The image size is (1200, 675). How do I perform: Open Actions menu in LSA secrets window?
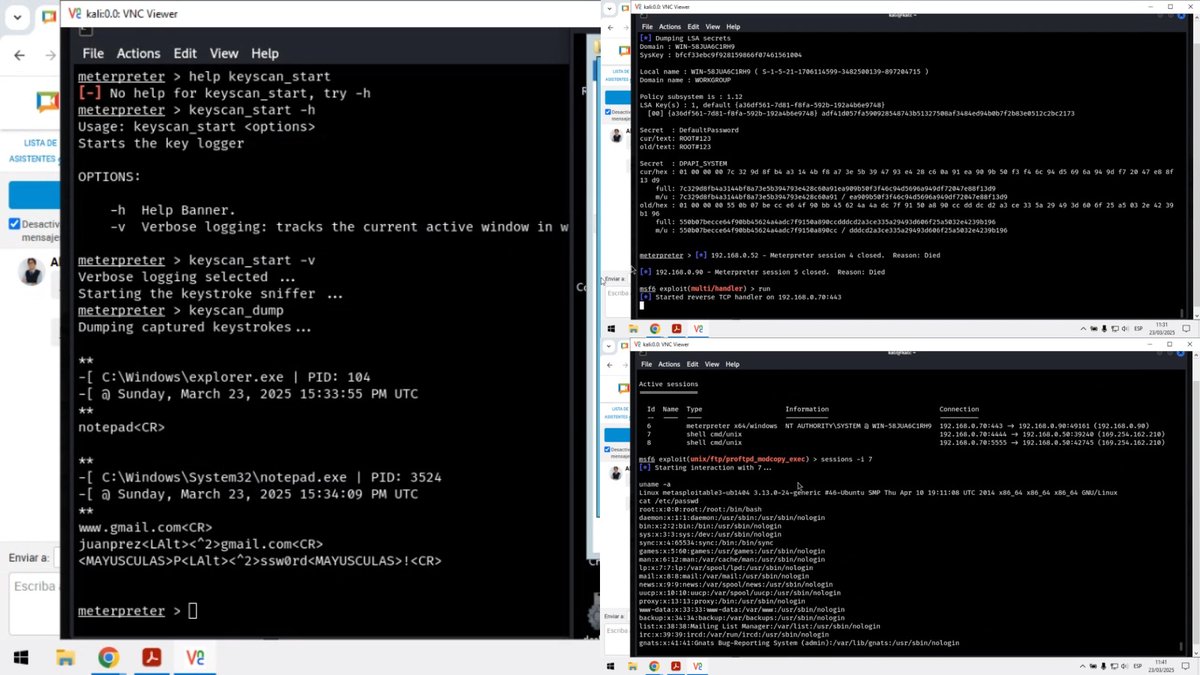pyautogui.click(x=670, y=27)
